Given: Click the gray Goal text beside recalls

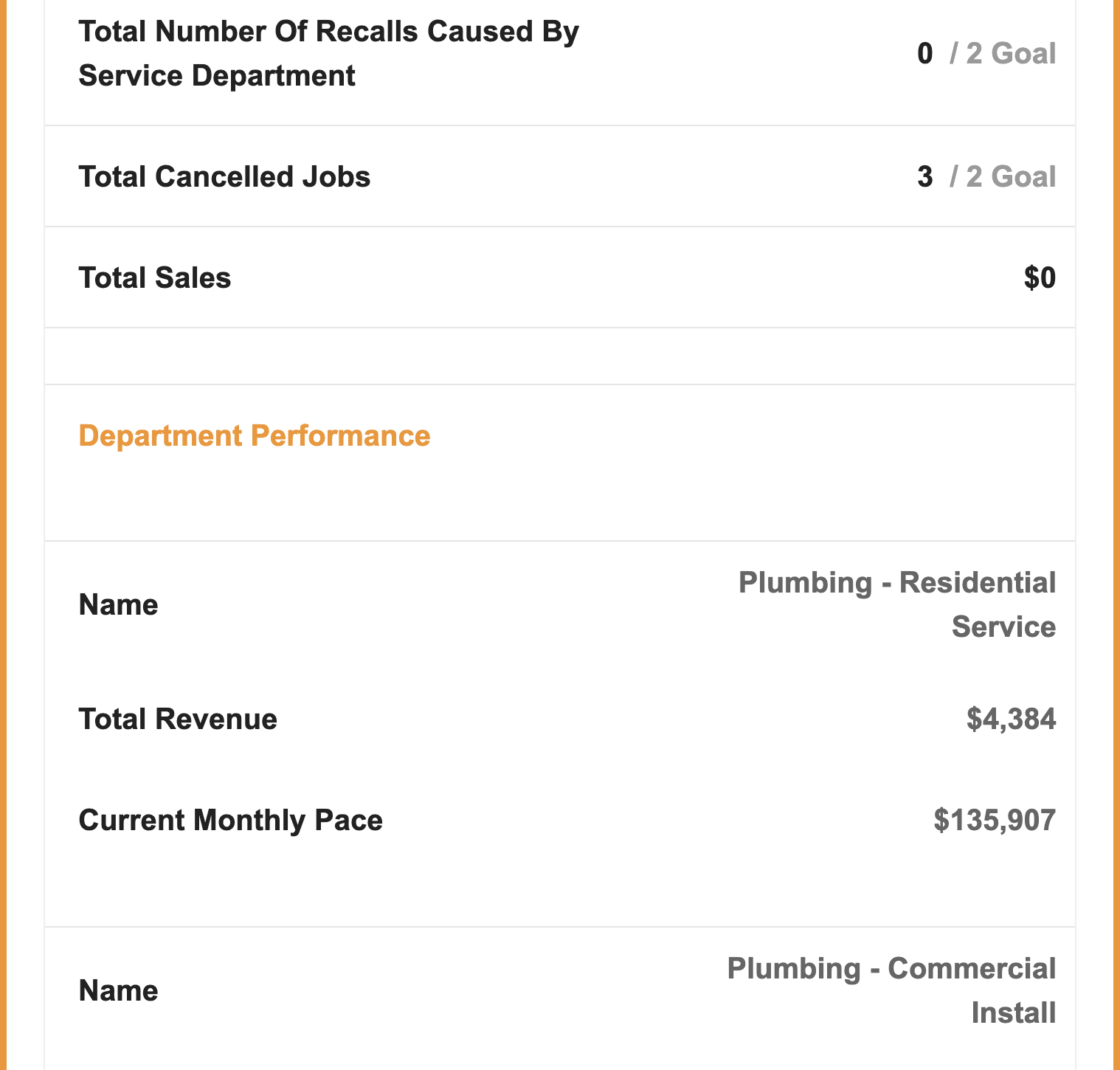Looking at the screenshot, I should click(1023, 54).
